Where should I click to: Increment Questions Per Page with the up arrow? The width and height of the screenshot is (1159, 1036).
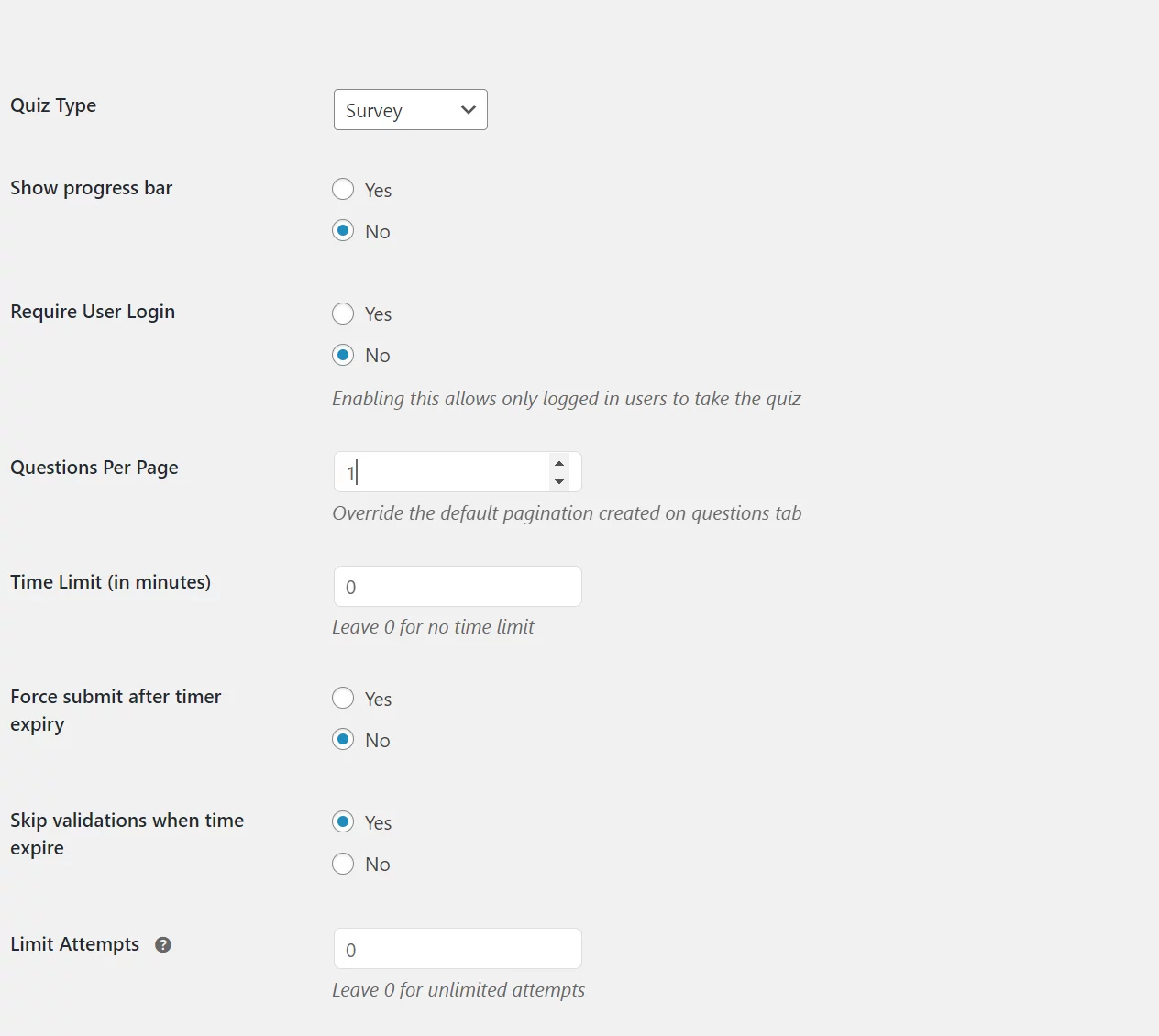559,463
